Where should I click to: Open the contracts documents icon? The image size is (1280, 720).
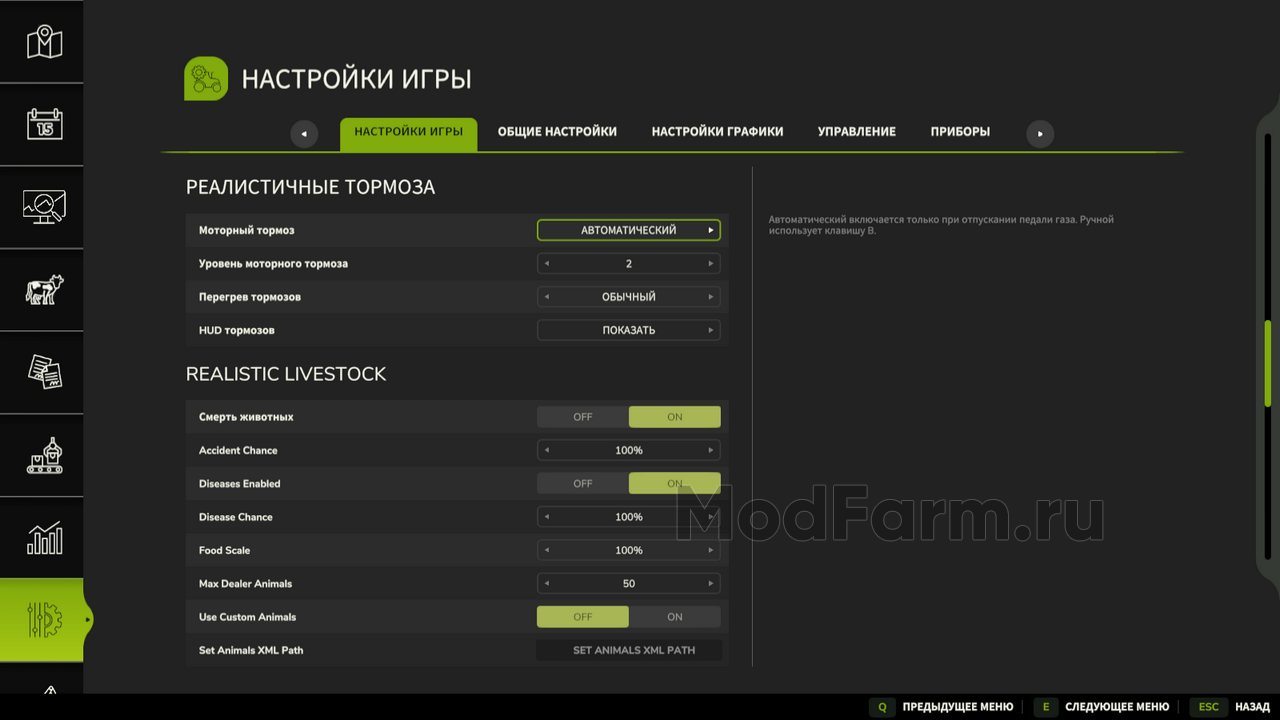click(44, 373)
